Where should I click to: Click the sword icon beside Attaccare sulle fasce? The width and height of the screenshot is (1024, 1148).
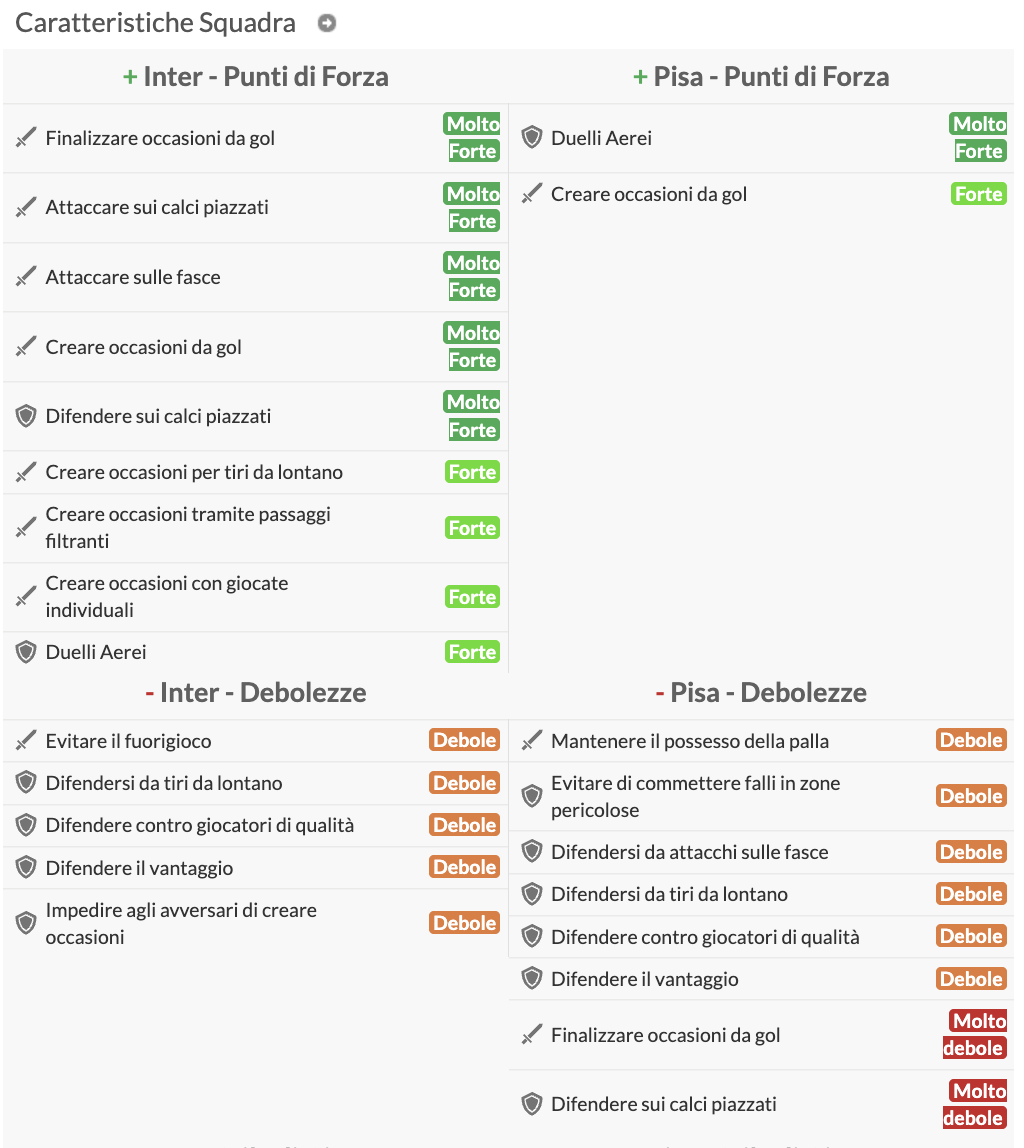[24, 276]
